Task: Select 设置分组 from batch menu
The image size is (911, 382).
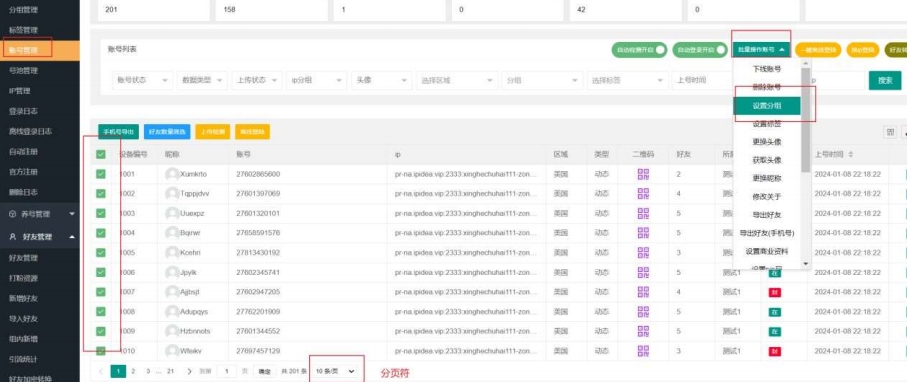Action: (766, 106)
